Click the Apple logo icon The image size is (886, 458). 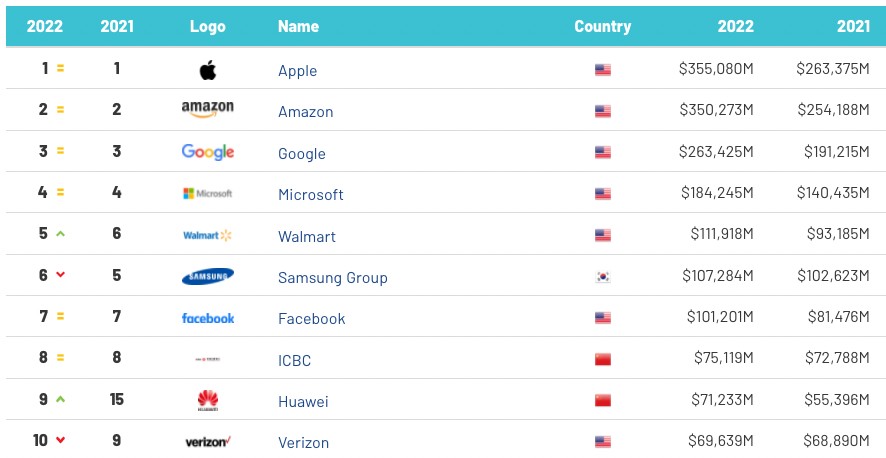pos(208,70)
